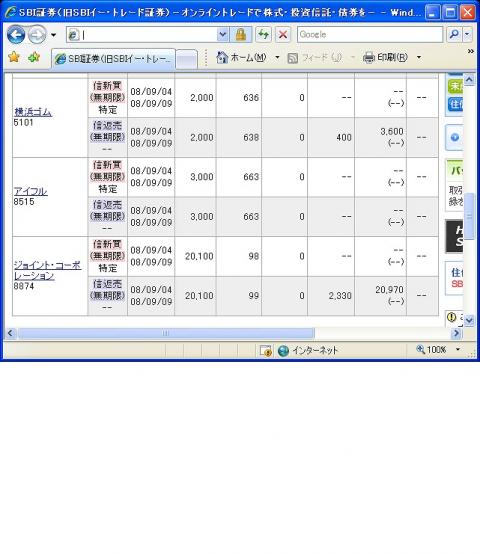Click the search magnifier button
This screenshot has height=554, width=480.
pyautogui.click(x=454, y=35)
